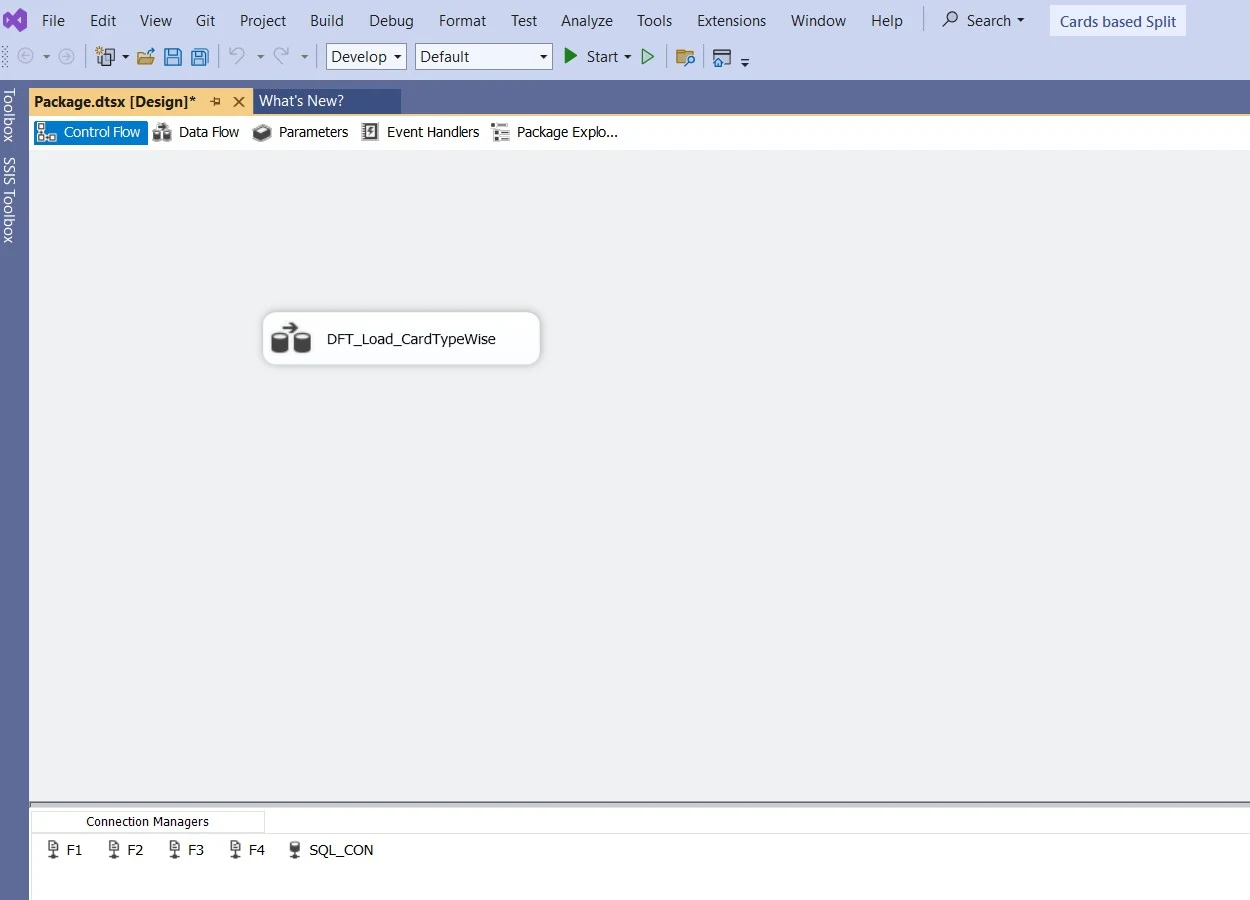The height and width of the screenshot is (900, 1250).
Task: Click the Search box in title bar
Action: pos(983,20)
